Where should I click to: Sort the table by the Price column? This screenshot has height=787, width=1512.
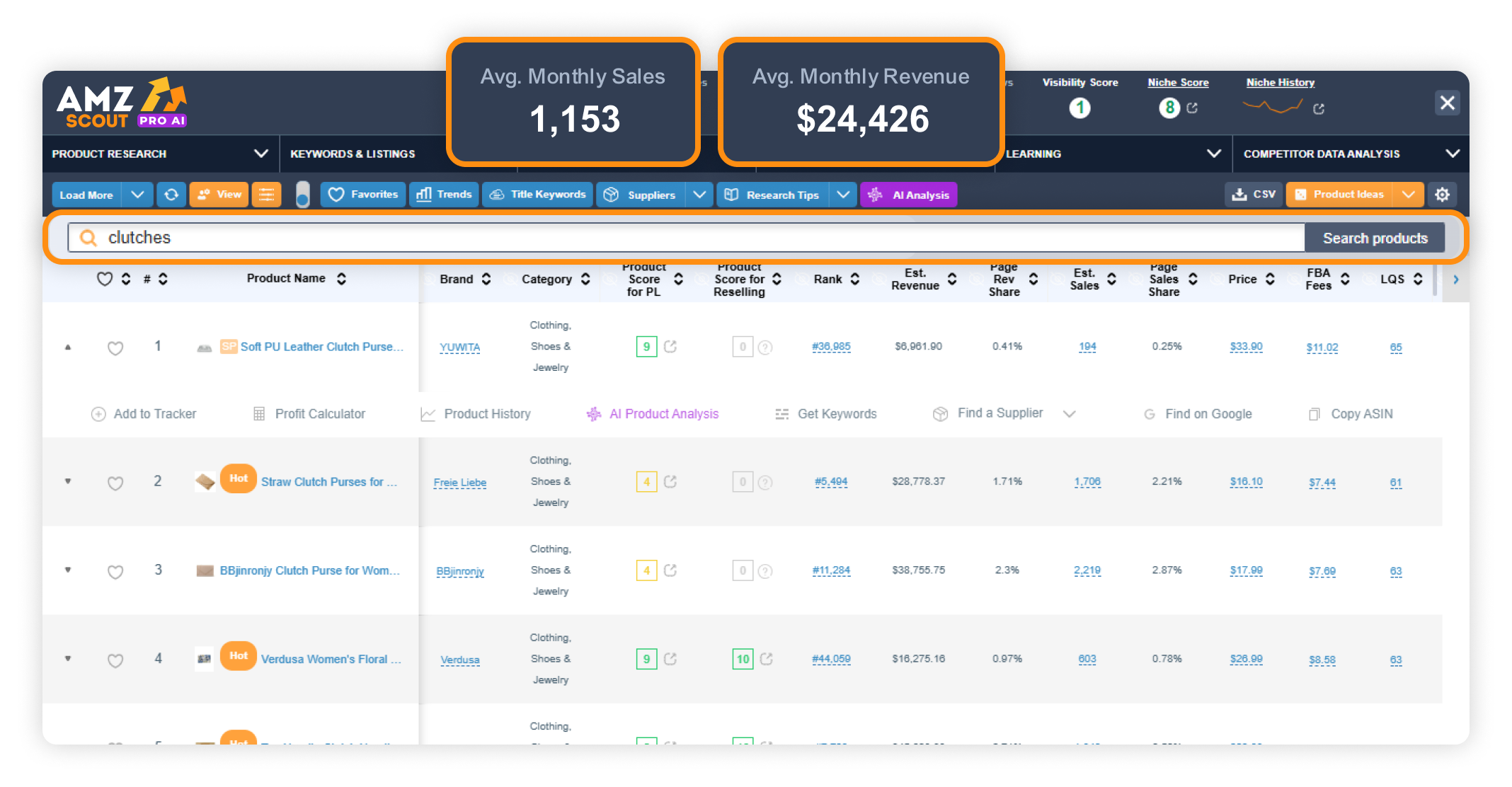1269,279
